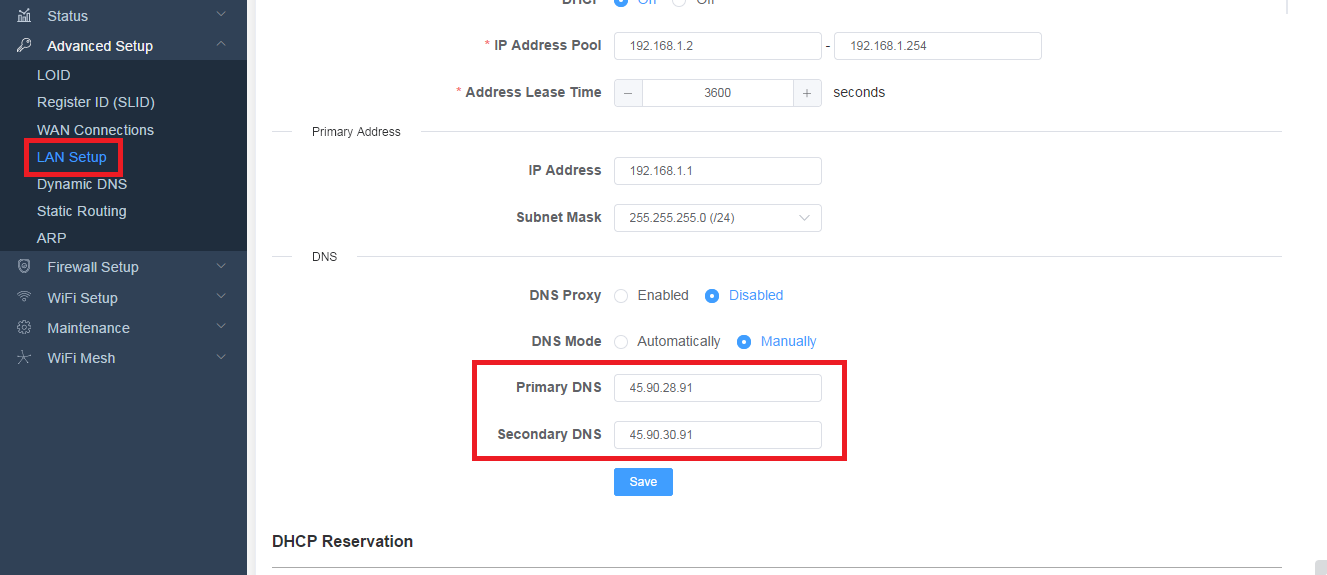Image resolution: width=1327 pixels, height=575 pixels.
Task: Increase lease time with plus button
Action: point(807,92)
